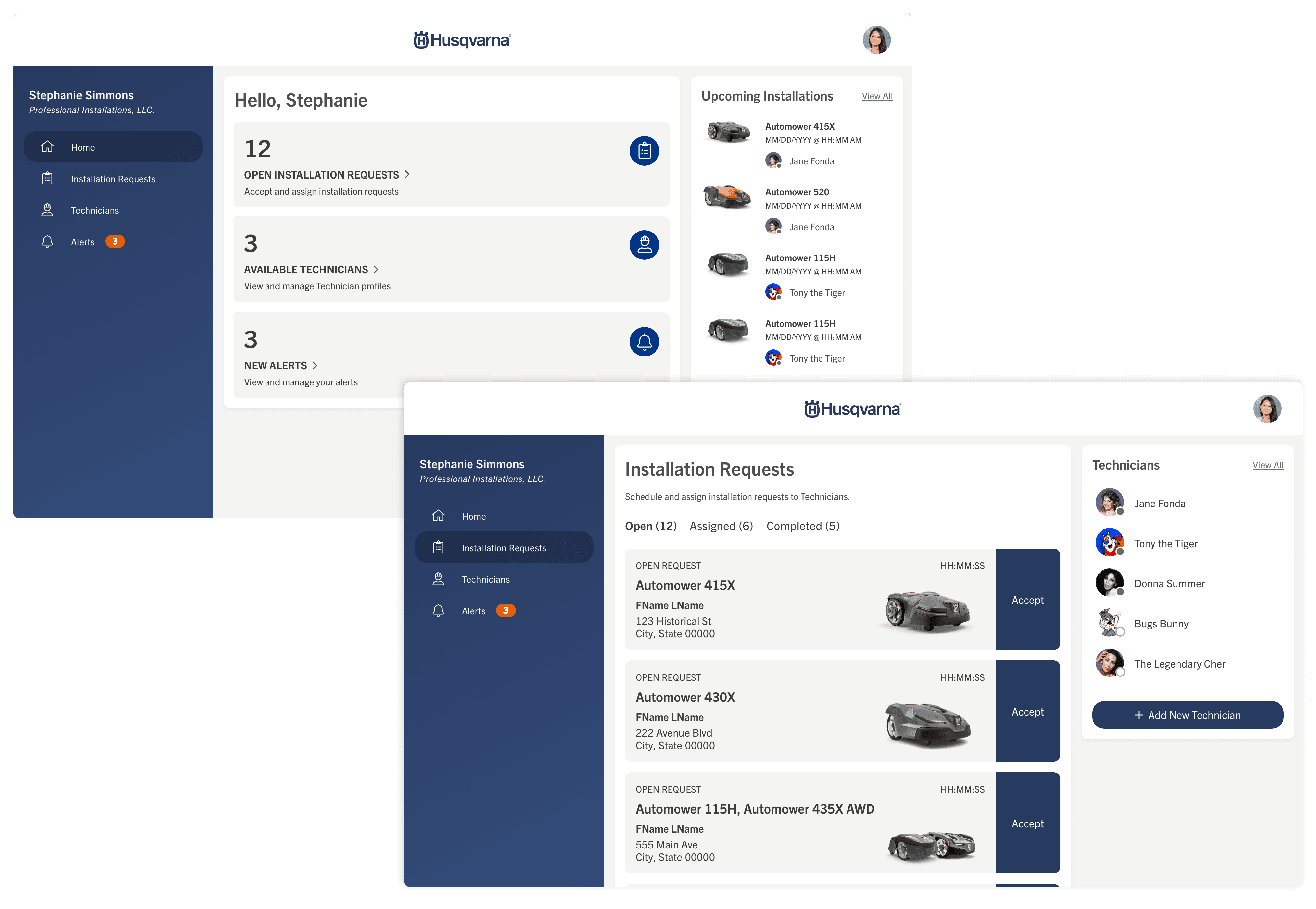
Task: Open Installation Requests in back window sidebar
Action: (113, 179)
